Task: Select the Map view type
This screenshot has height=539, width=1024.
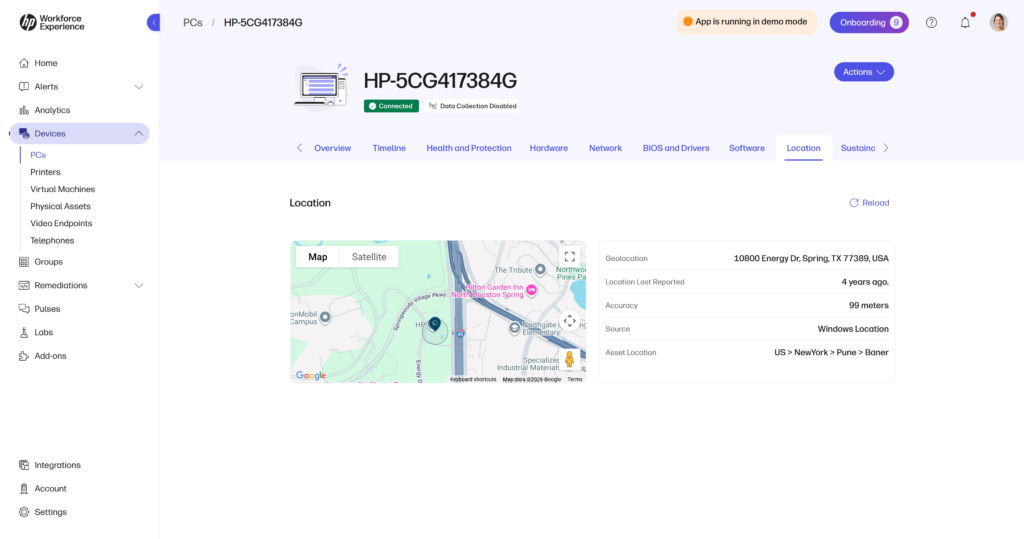Action: pos(318,257)
